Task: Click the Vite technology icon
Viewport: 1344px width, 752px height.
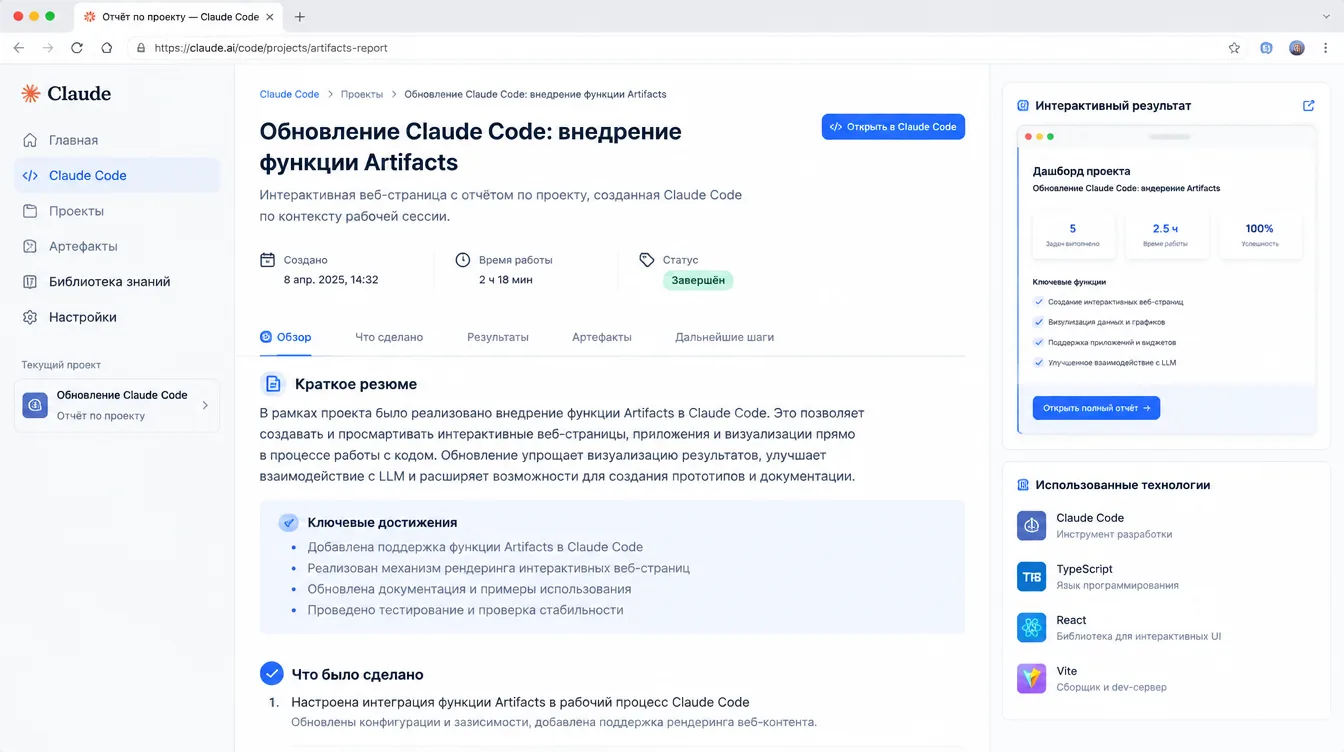Action: [x=1031, y=678]
